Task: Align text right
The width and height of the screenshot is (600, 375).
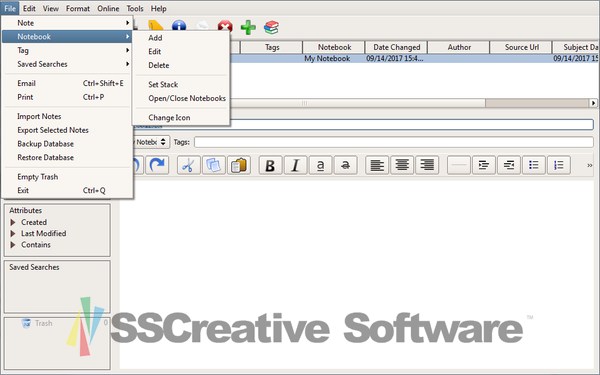Action: click(x=427, y=165)
